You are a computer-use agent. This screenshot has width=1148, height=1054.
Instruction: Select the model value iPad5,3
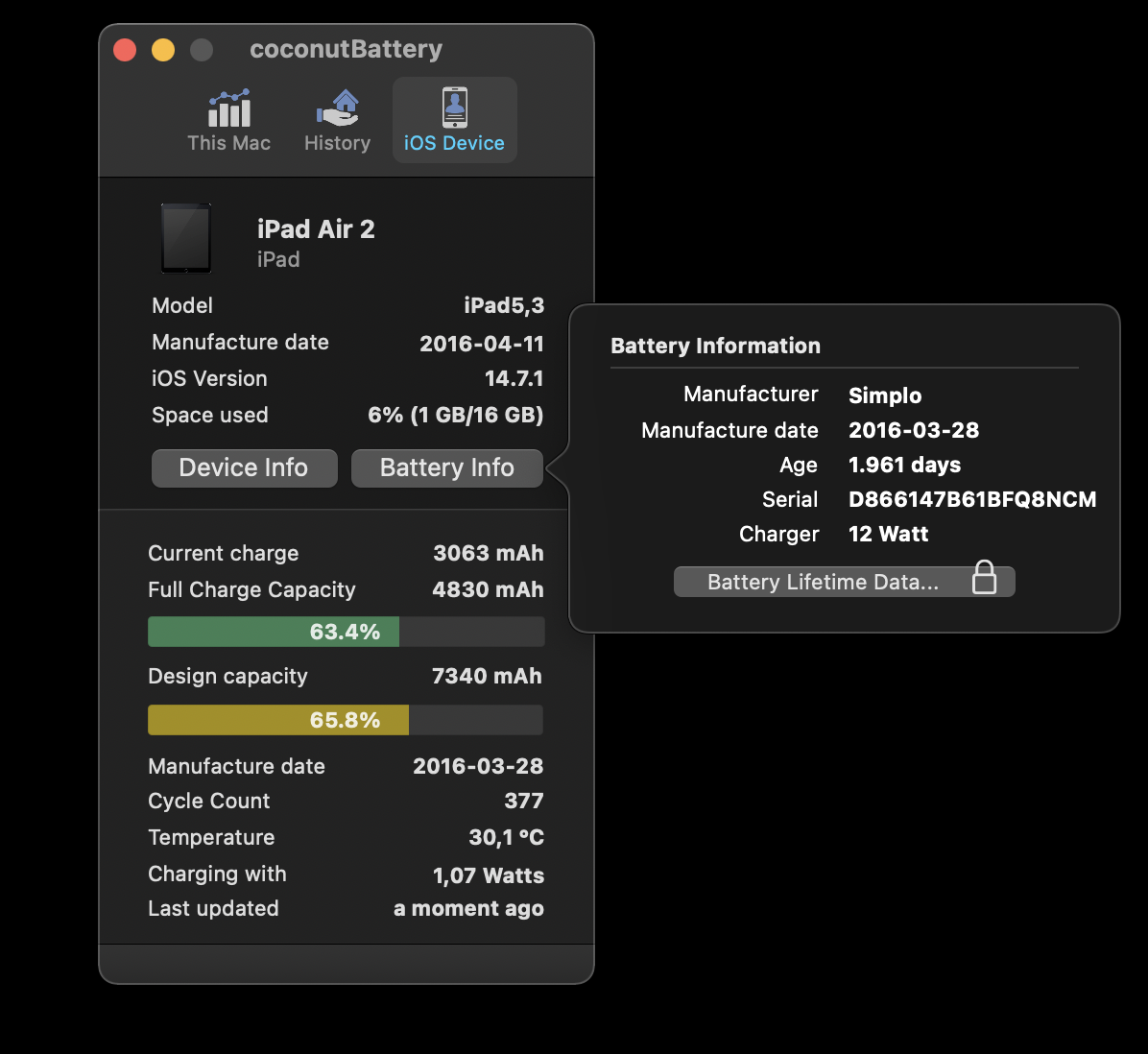click(x=505, y=305)
